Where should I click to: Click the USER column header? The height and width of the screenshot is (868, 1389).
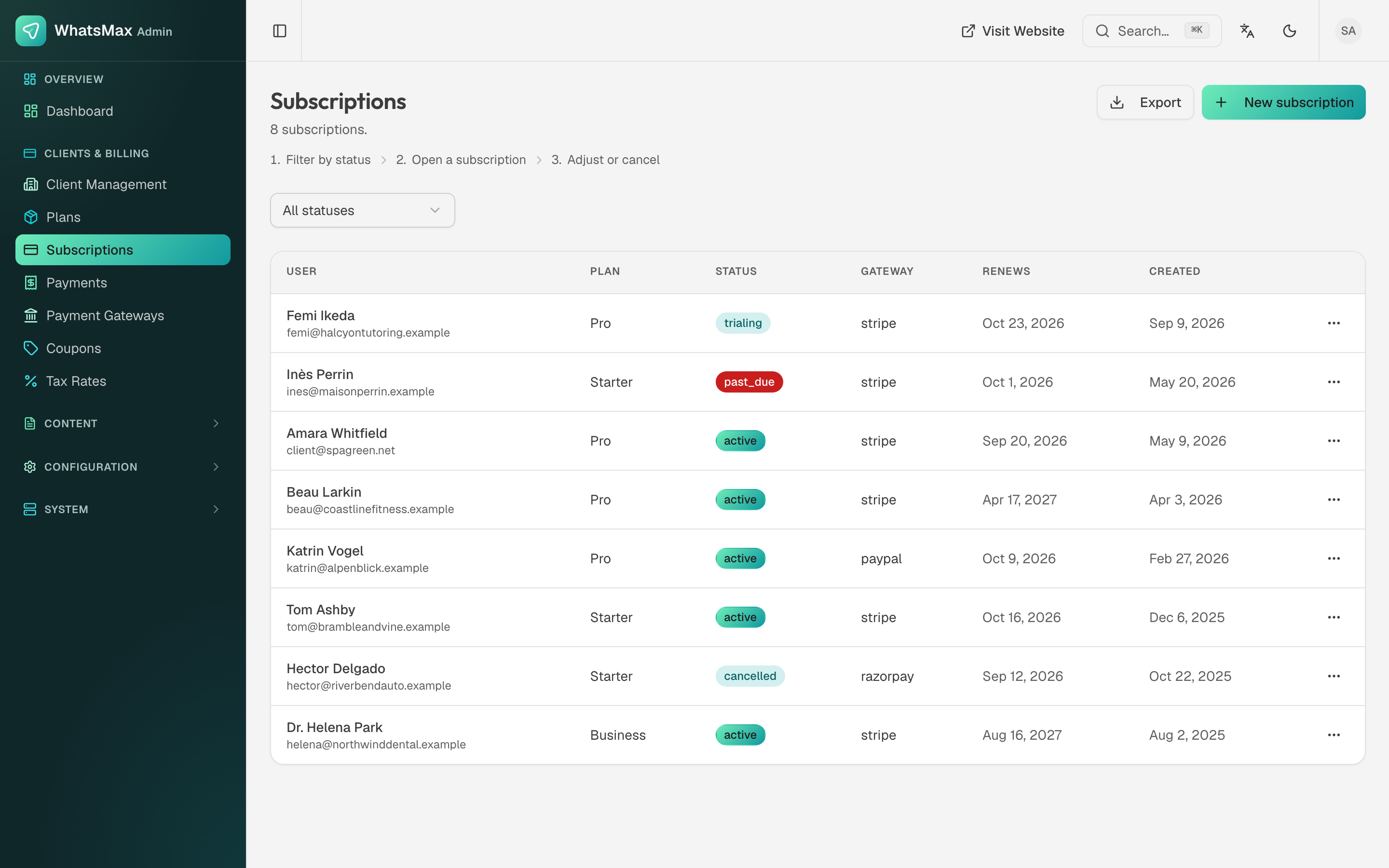point(301,271)
